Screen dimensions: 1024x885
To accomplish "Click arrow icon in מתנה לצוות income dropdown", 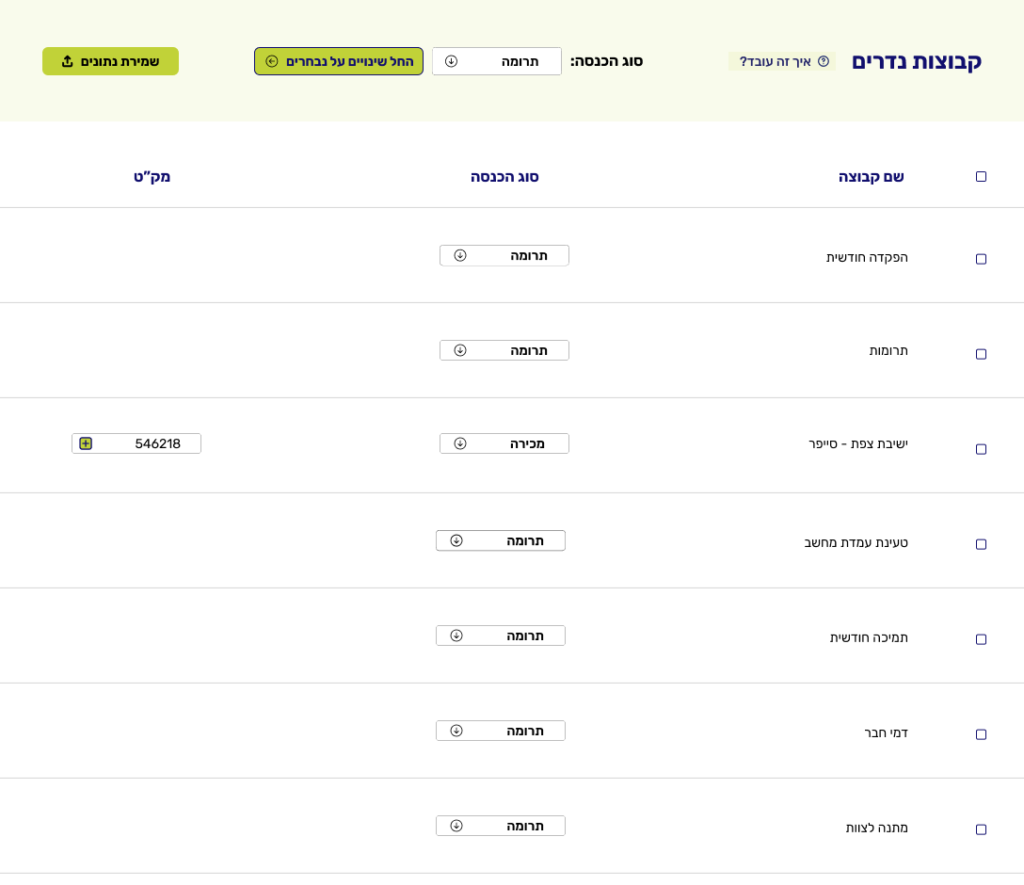I will click(456, 825).
